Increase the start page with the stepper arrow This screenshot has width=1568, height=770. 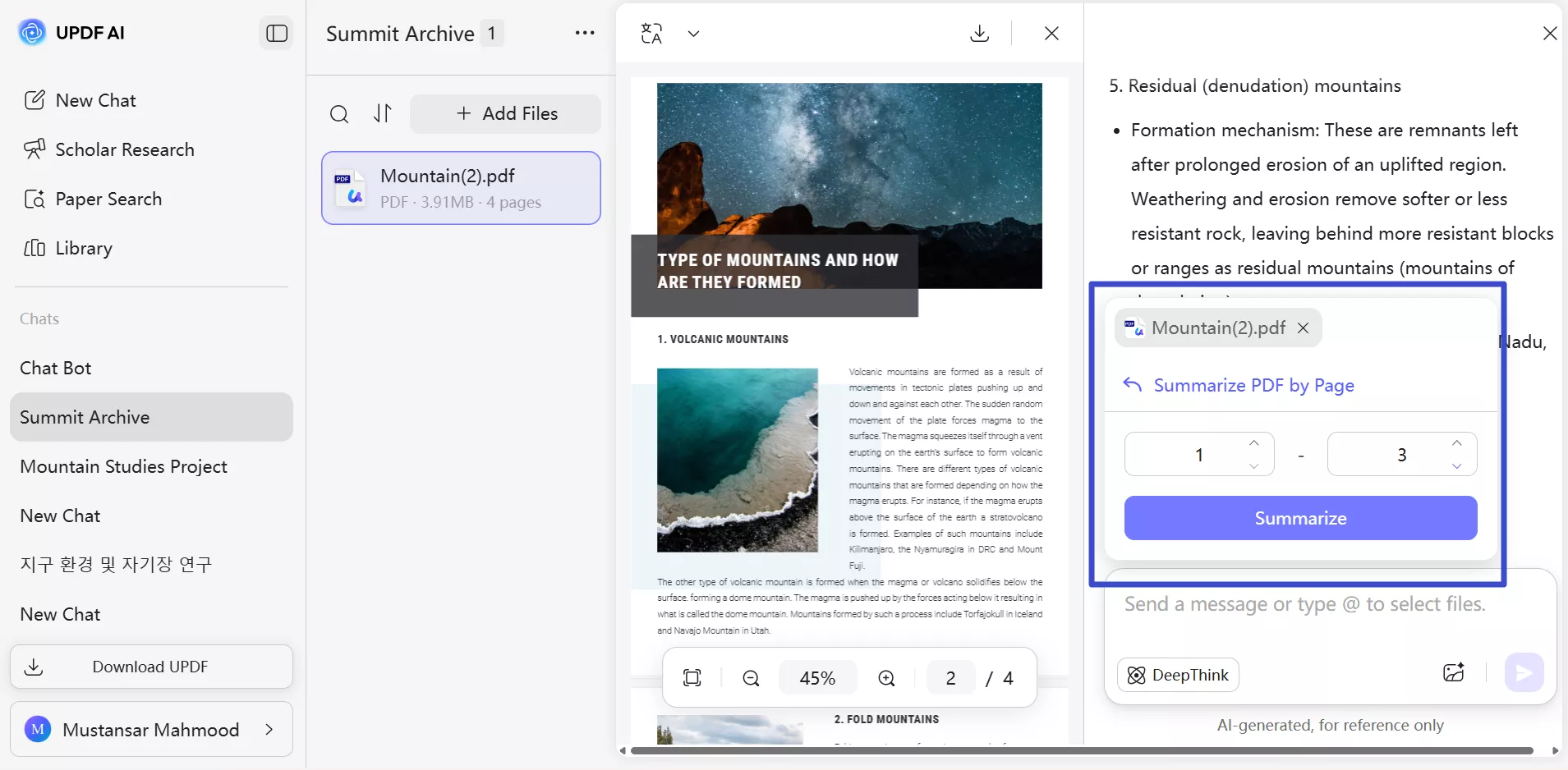click(1253, 443)
